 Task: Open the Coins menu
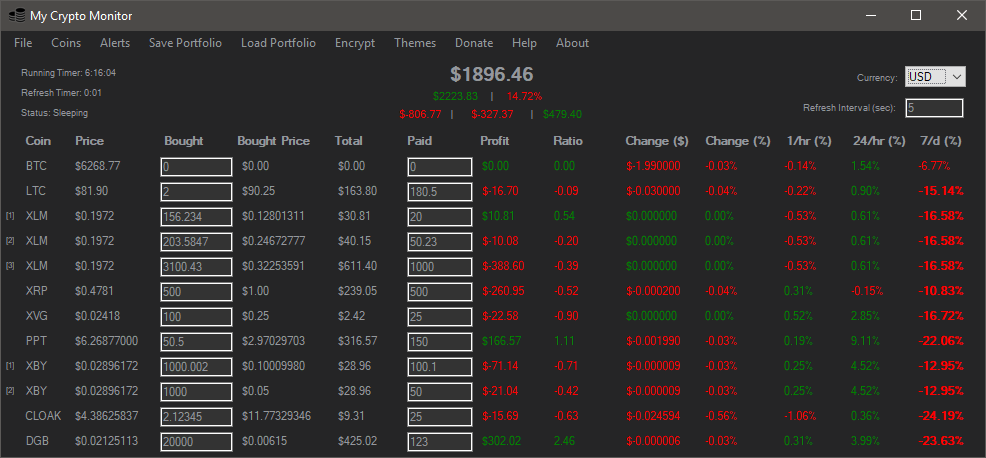pyautogui.click(x=66, y=43)
